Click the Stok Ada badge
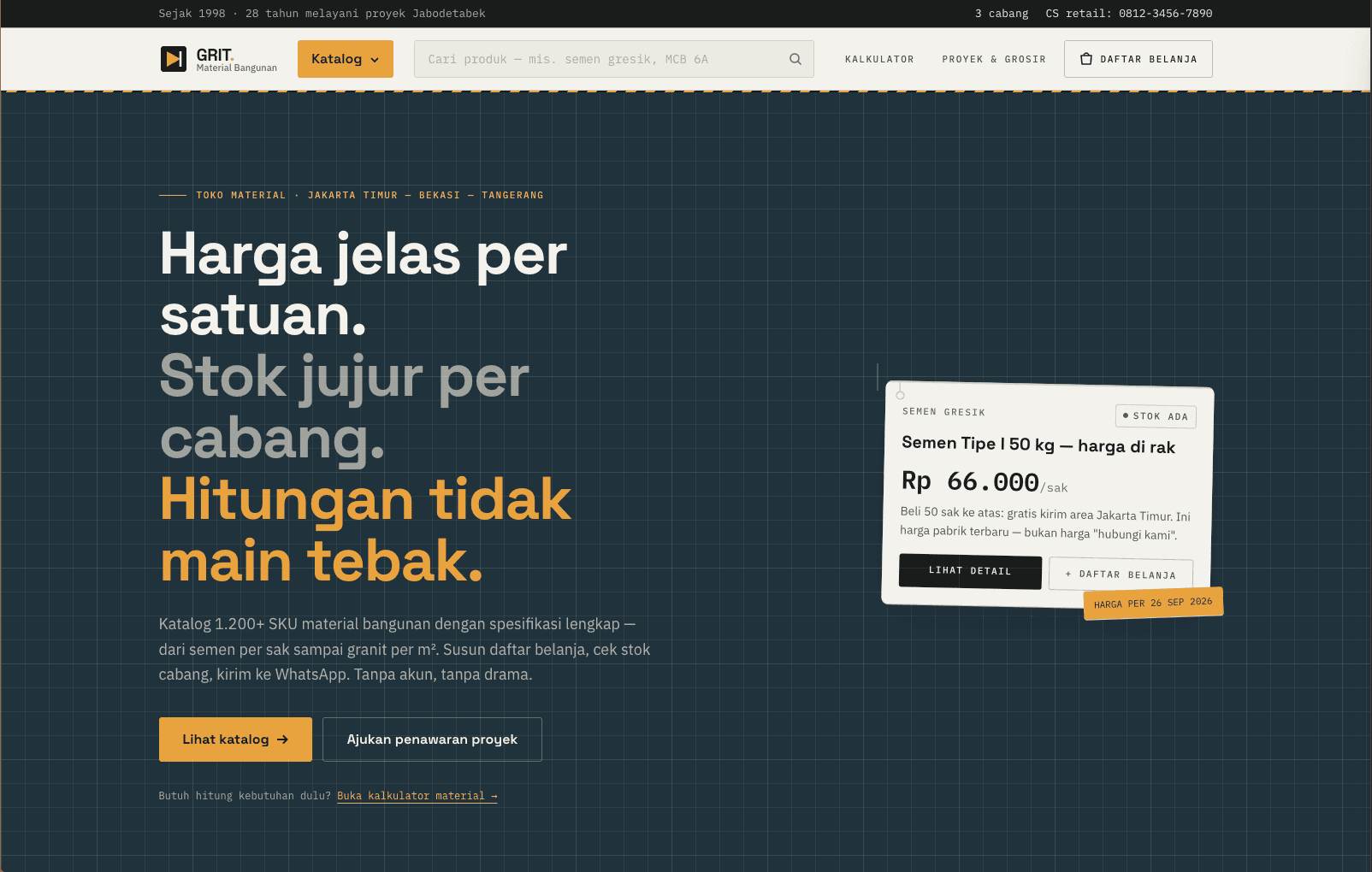The image size is (1372, 872). 1156,416
